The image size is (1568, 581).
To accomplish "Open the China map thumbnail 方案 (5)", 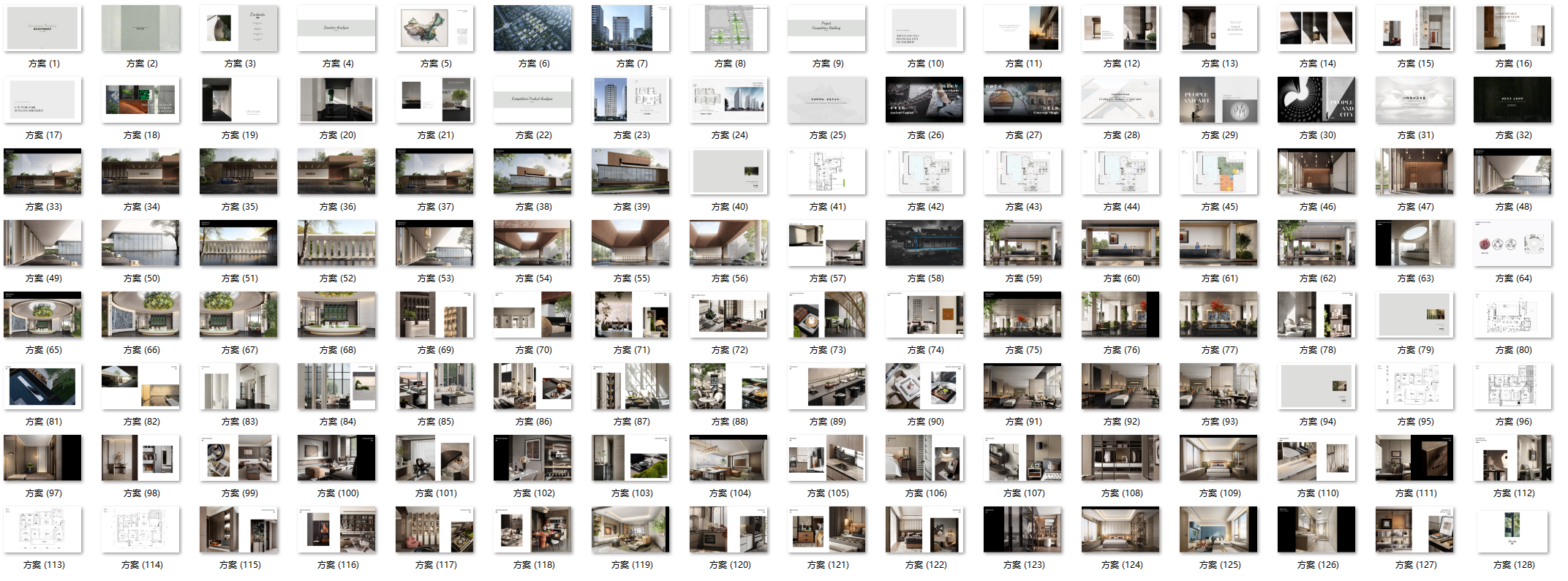I will (435, 29).
